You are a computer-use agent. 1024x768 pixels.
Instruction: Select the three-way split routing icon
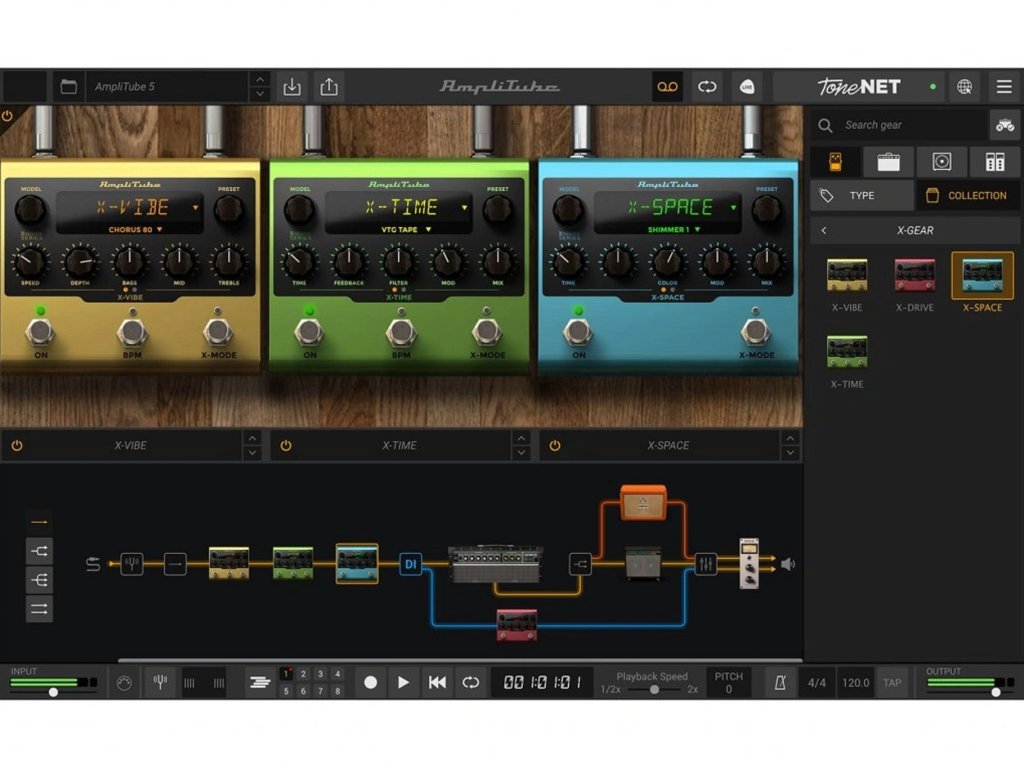[39, 580]
